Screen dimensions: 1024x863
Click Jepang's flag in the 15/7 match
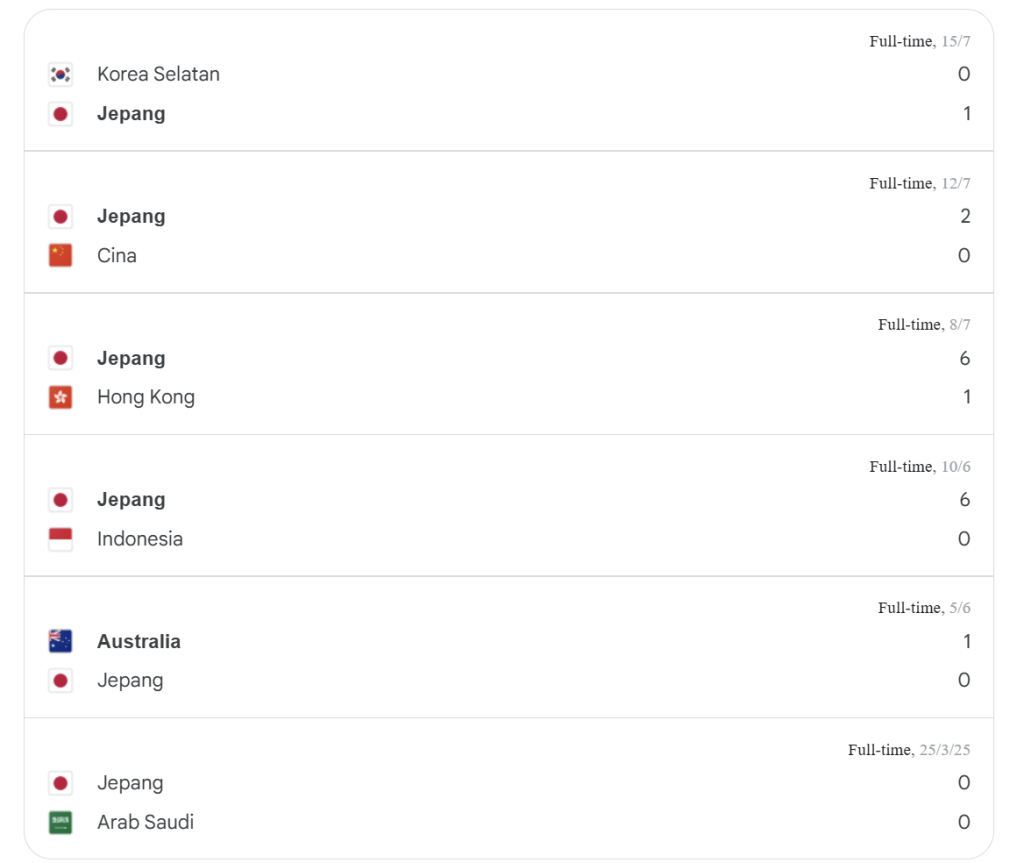[x=61, y=114]
